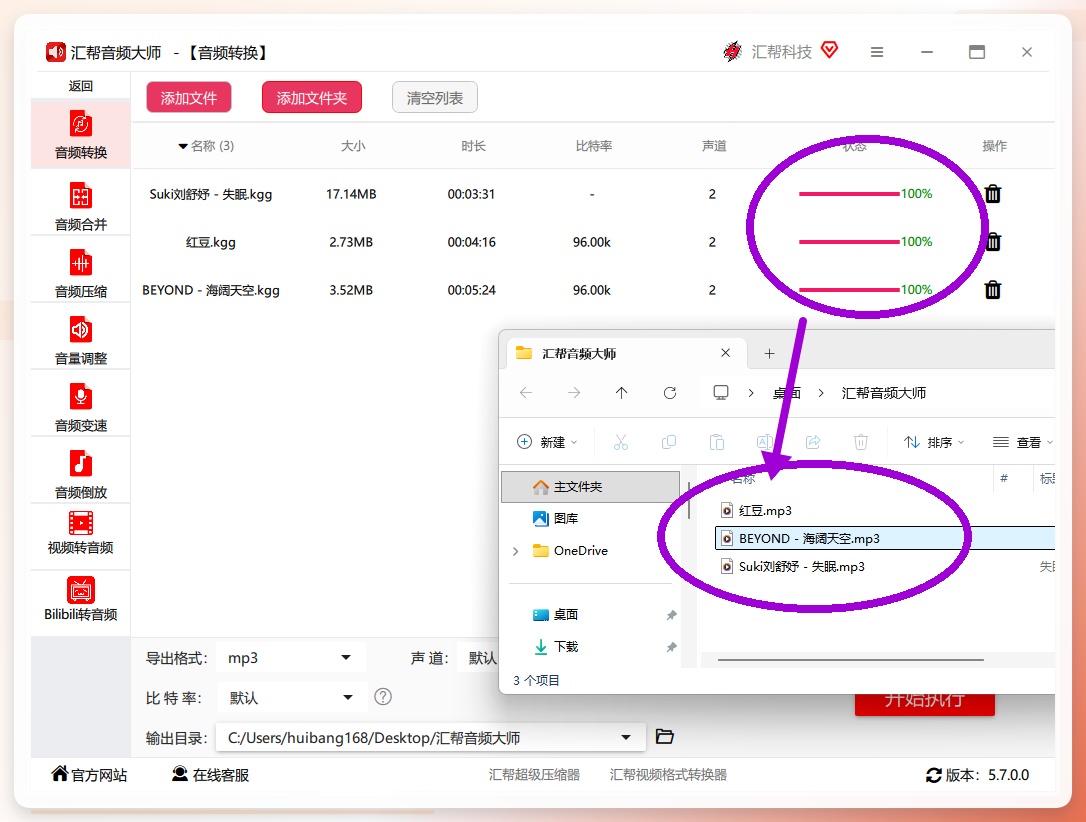Open the 新建 dropdown in Explorer
The height and width of the screenshot is (822, 1086).
point(547,442)
